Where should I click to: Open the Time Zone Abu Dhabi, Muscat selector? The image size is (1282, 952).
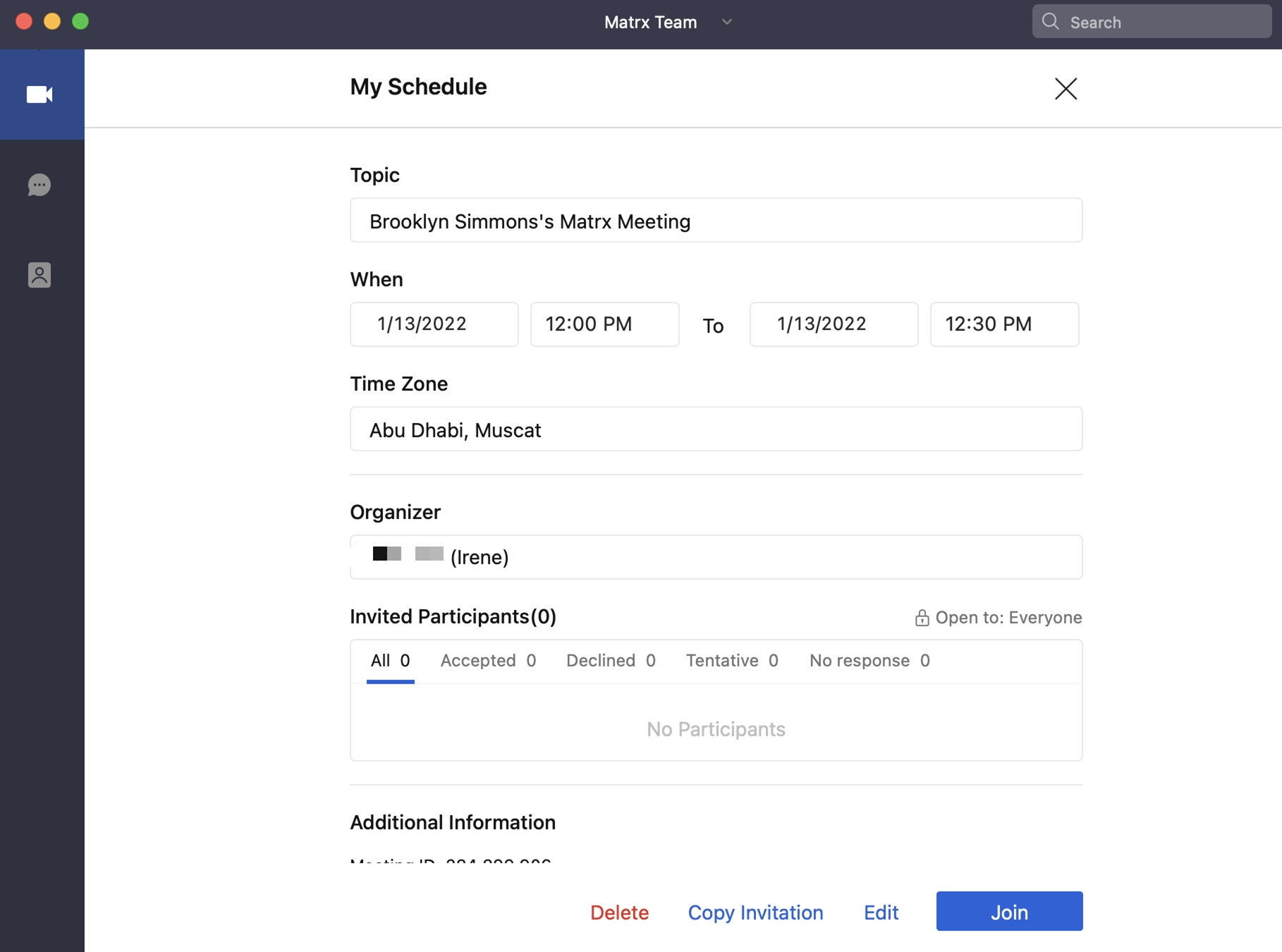pos(716,429)
